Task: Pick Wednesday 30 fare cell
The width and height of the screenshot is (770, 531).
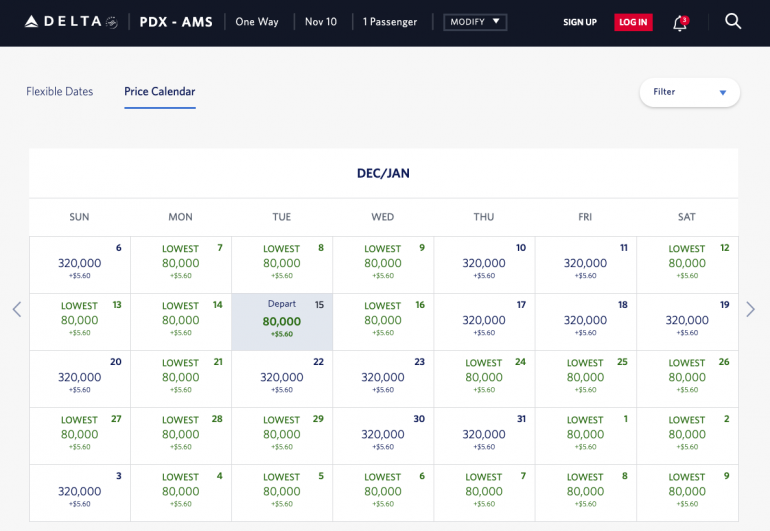Action: tap(383, 435)
